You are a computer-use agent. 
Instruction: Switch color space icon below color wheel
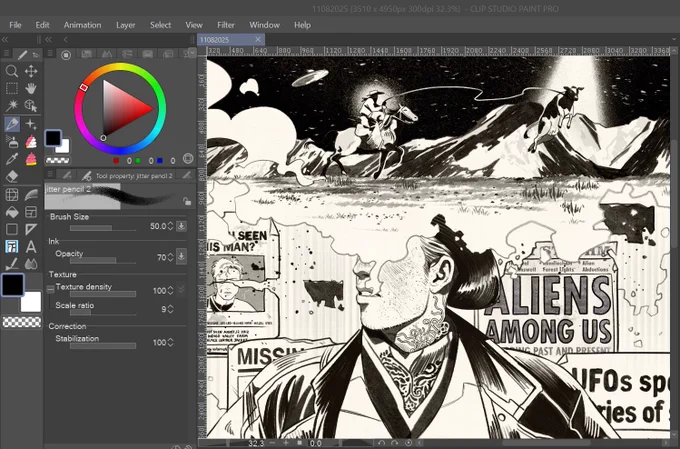pos(188,159)
